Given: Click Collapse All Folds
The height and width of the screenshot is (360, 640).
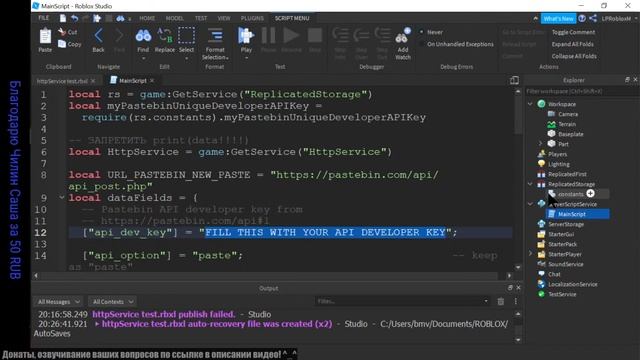Looking at the screenshot, I should [x=574, y=56].
